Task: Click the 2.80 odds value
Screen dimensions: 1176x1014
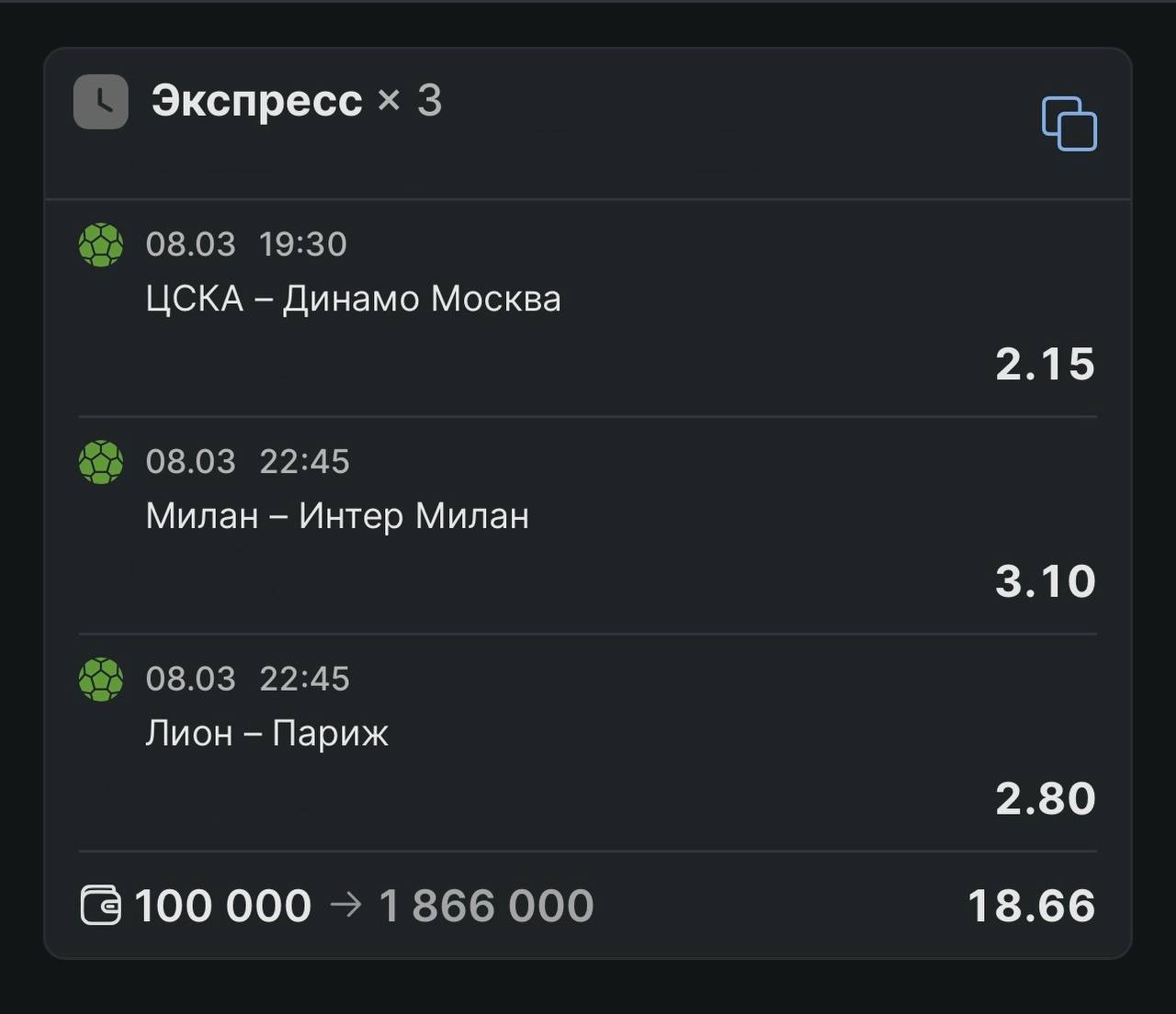Action: click(x=1045, y=799)
